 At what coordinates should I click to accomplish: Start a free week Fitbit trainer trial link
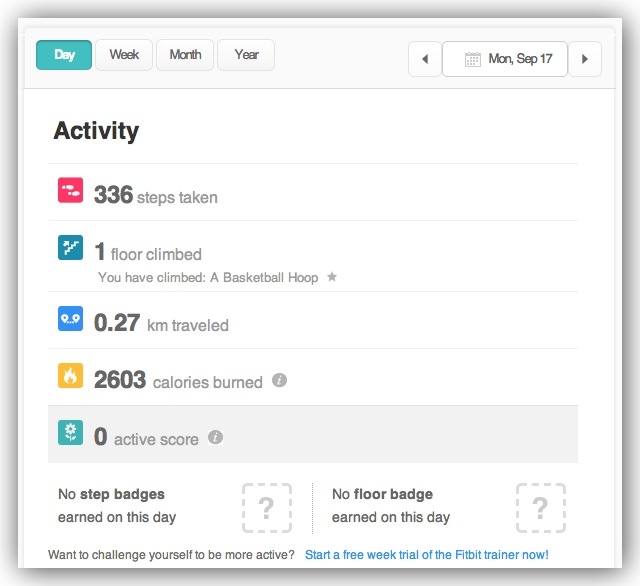(x=426, y=554)
